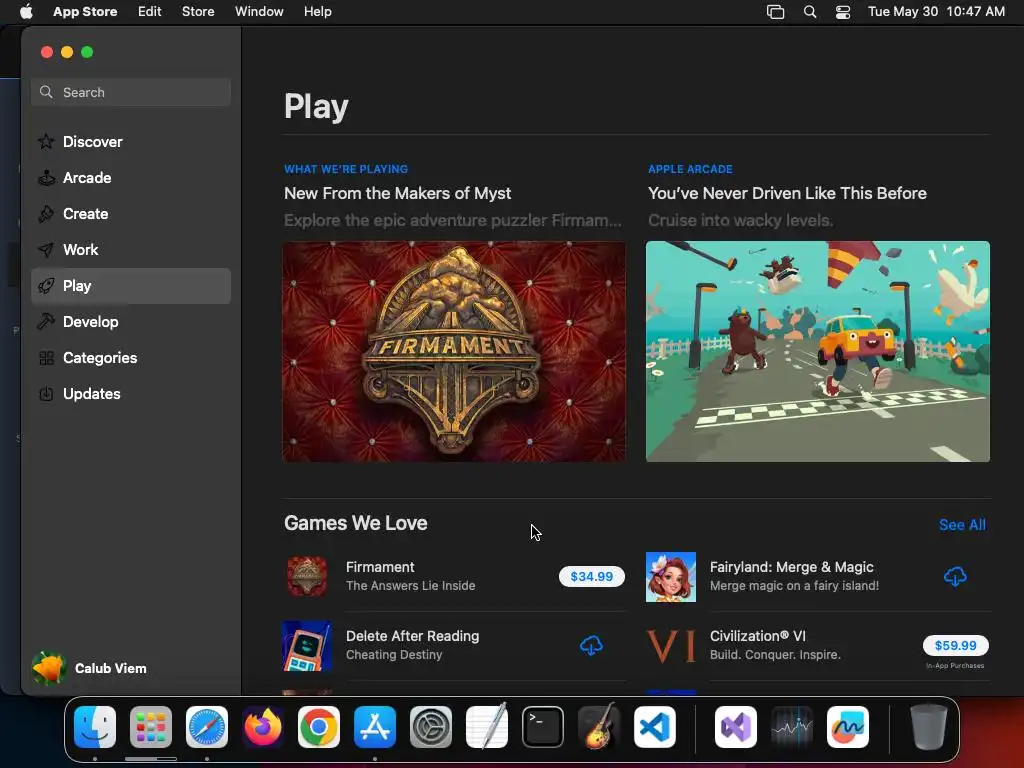The image size is (1024, 768).
Task: Open the Trash in the Dock
Action: (929, 727)
